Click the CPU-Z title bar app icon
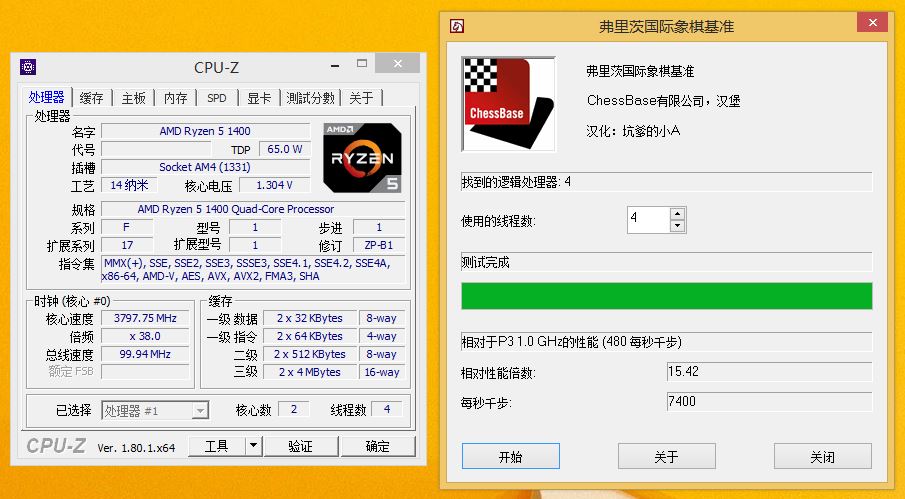 (x=28, y=67)
